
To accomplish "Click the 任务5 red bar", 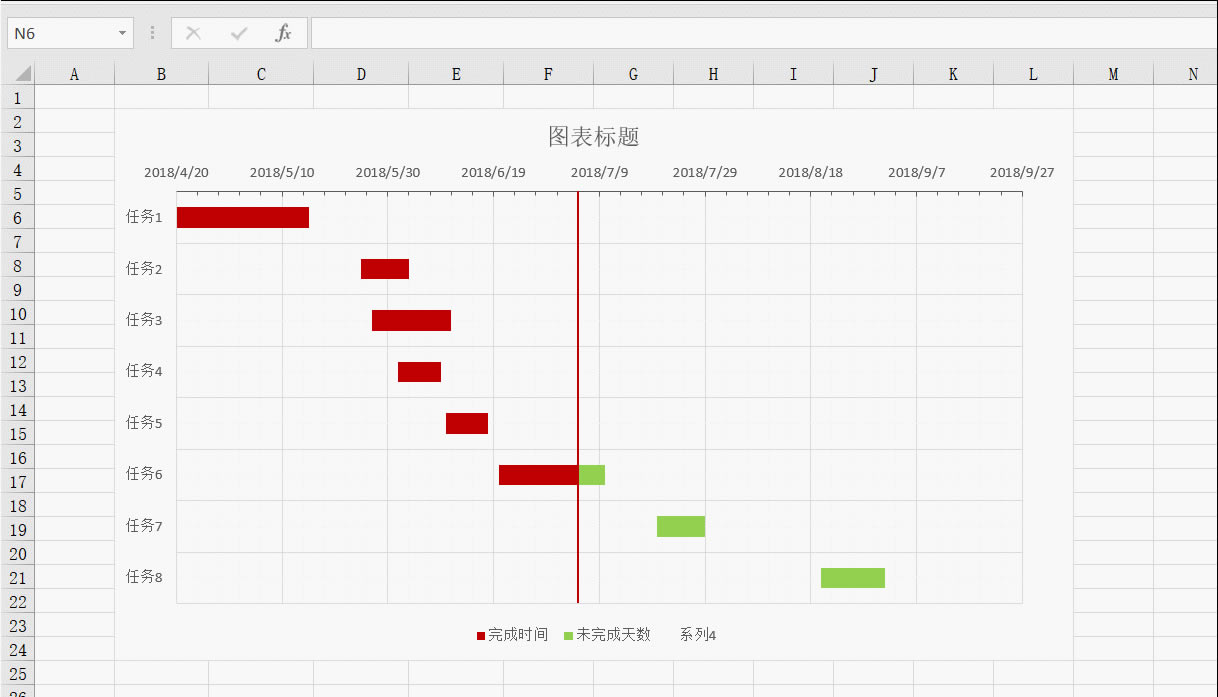I will pos(467,423).
